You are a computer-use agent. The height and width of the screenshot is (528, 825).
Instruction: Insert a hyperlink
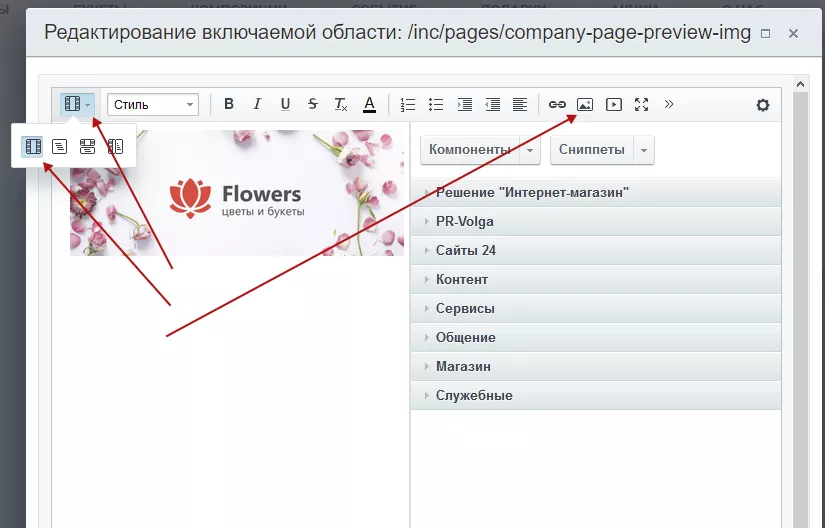click(557, 104)
